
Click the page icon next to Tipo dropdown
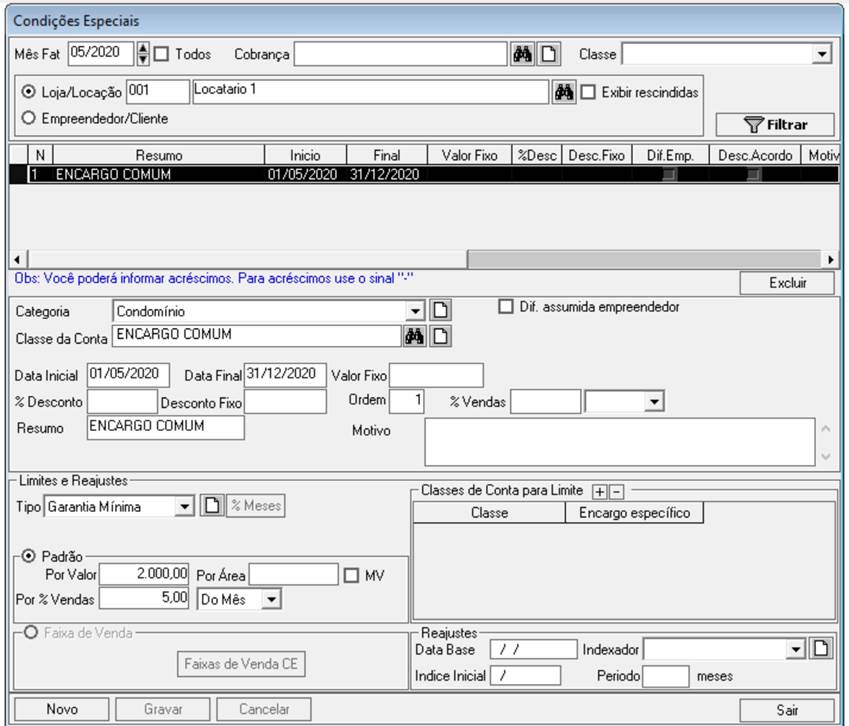(212, 506)
